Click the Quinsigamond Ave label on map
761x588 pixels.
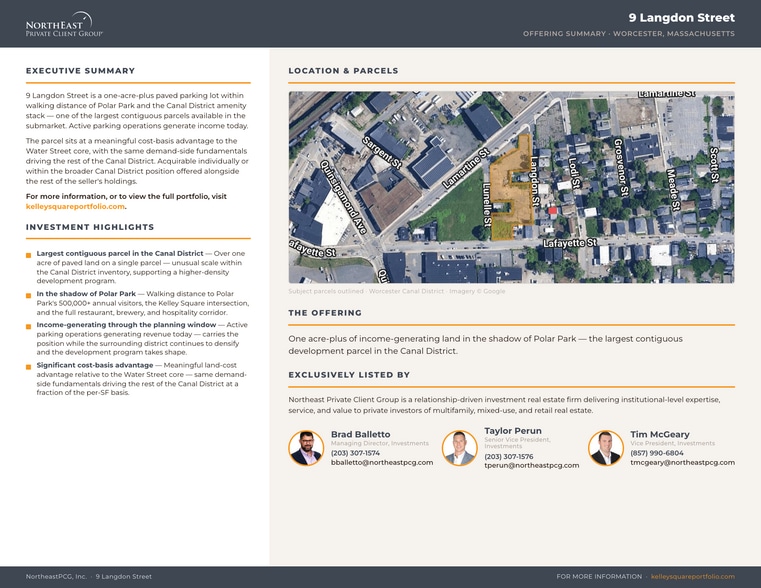pyautogui.click(x=343, y=197)
